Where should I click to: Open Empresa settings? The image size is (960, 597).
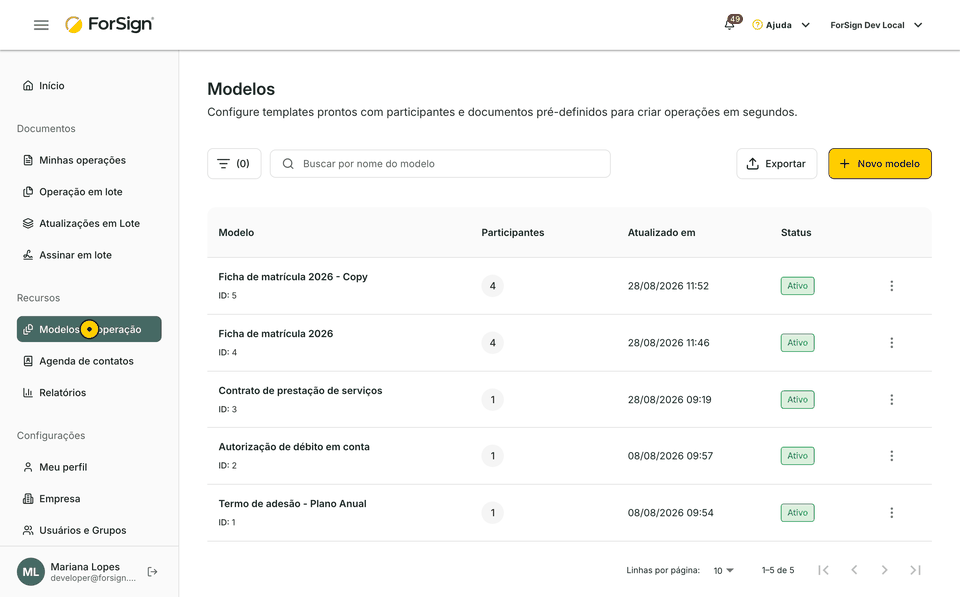(51, 498)
